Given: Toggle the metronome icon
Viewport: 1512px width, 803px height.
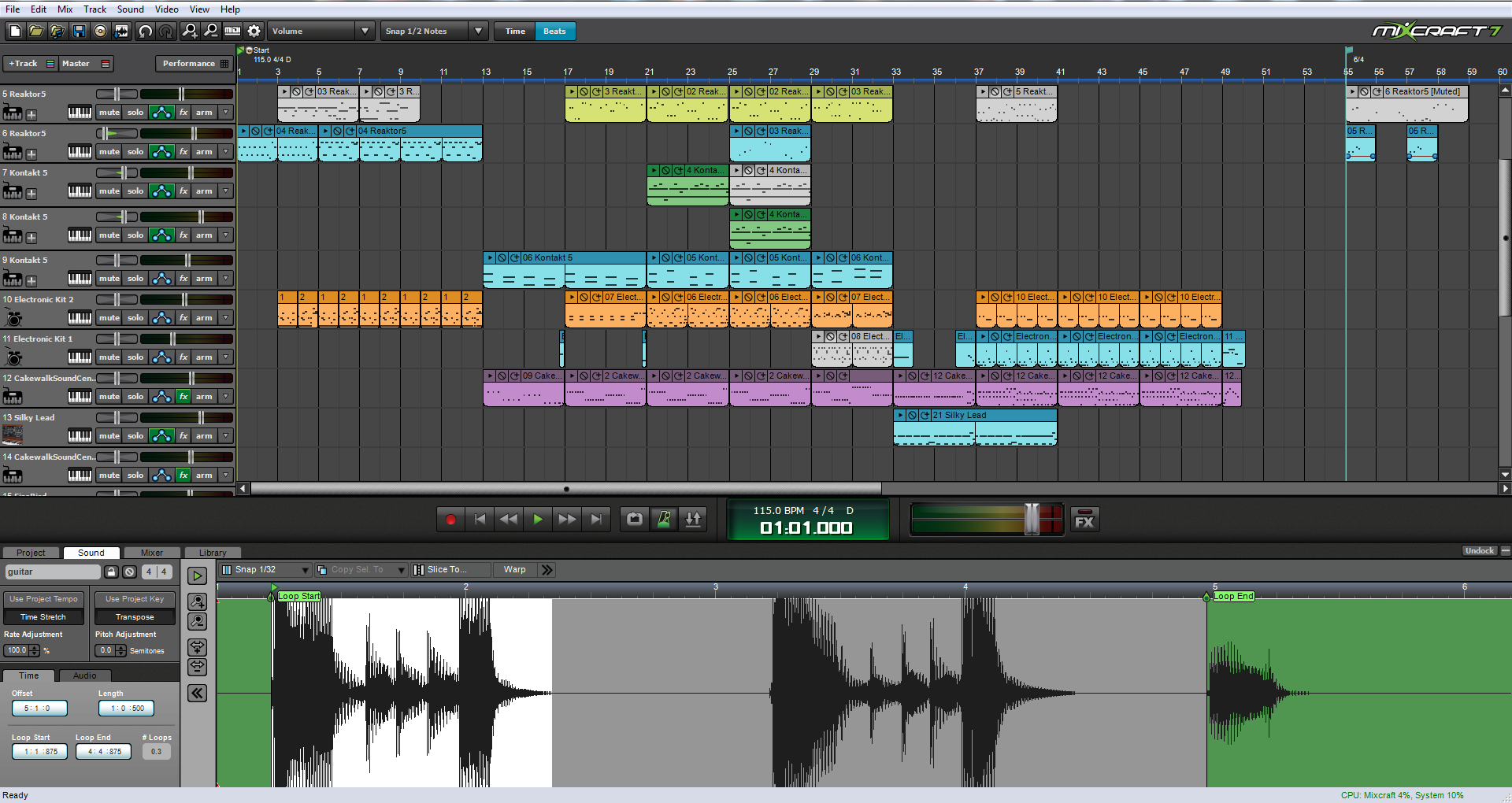Looking at the screenshot, I should (x=664, y=520).
